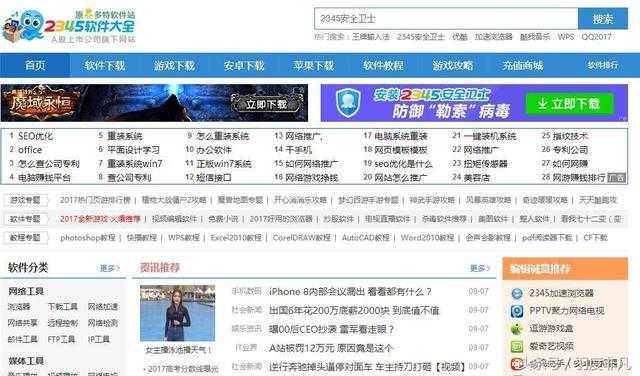This screenshot has height=376, width=640.
Task: Click the female weather anchor thumbnail
Action: click(x=177, y=313)
